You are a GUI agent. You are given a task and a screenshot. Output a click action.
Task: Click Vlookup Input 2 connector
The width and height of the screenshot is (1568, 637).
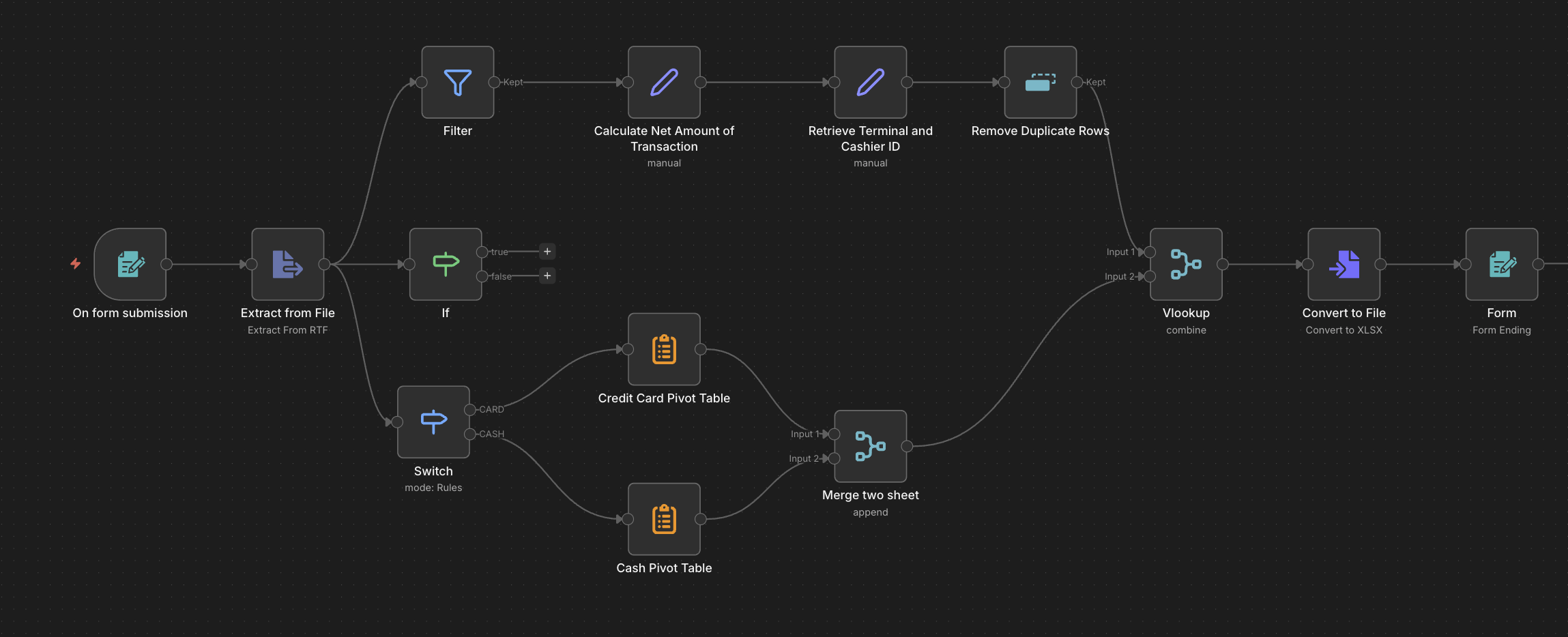1150,276
